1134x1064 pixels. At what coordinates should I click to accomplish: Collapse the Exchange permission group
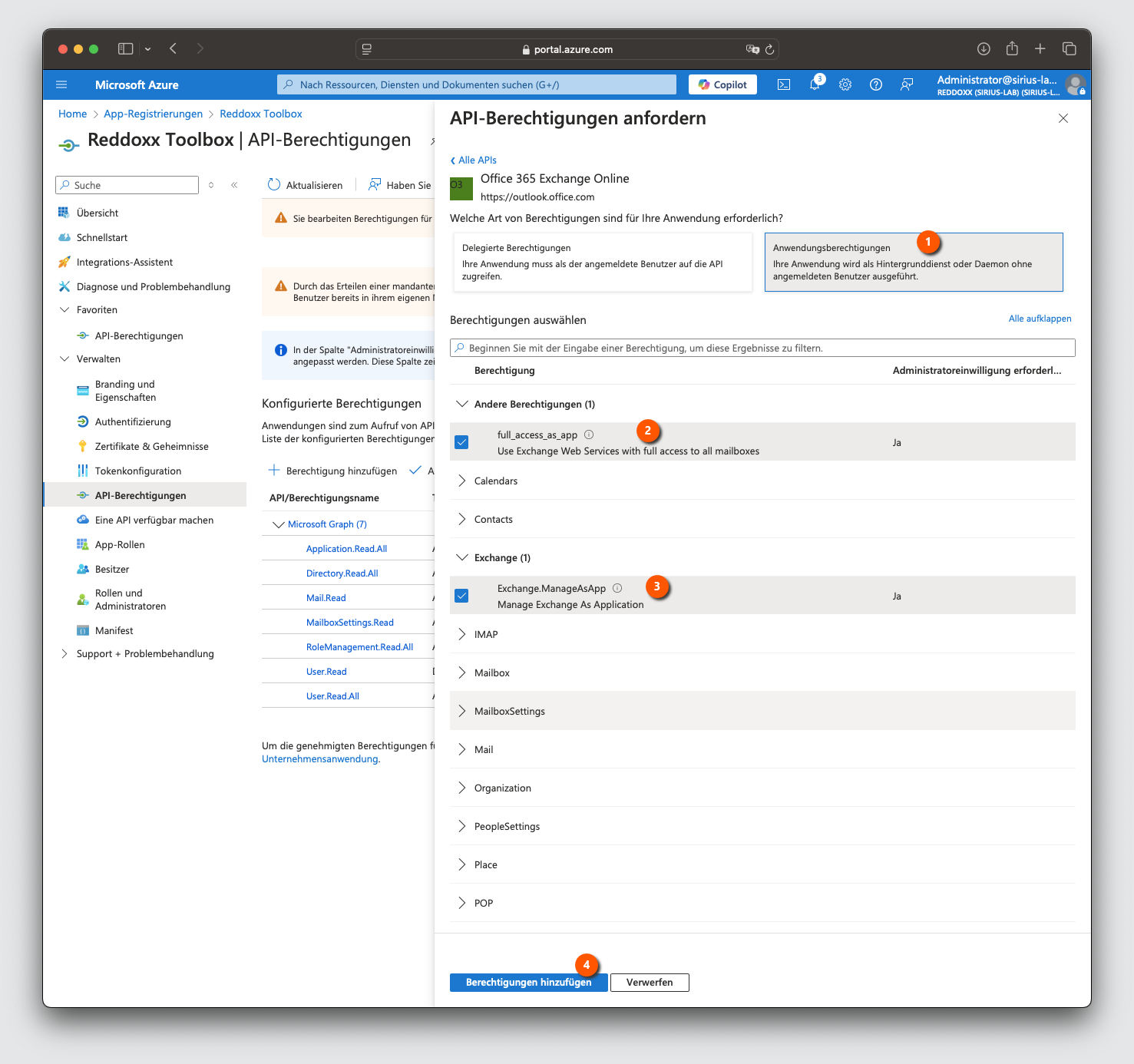click(x=461, y=557)
